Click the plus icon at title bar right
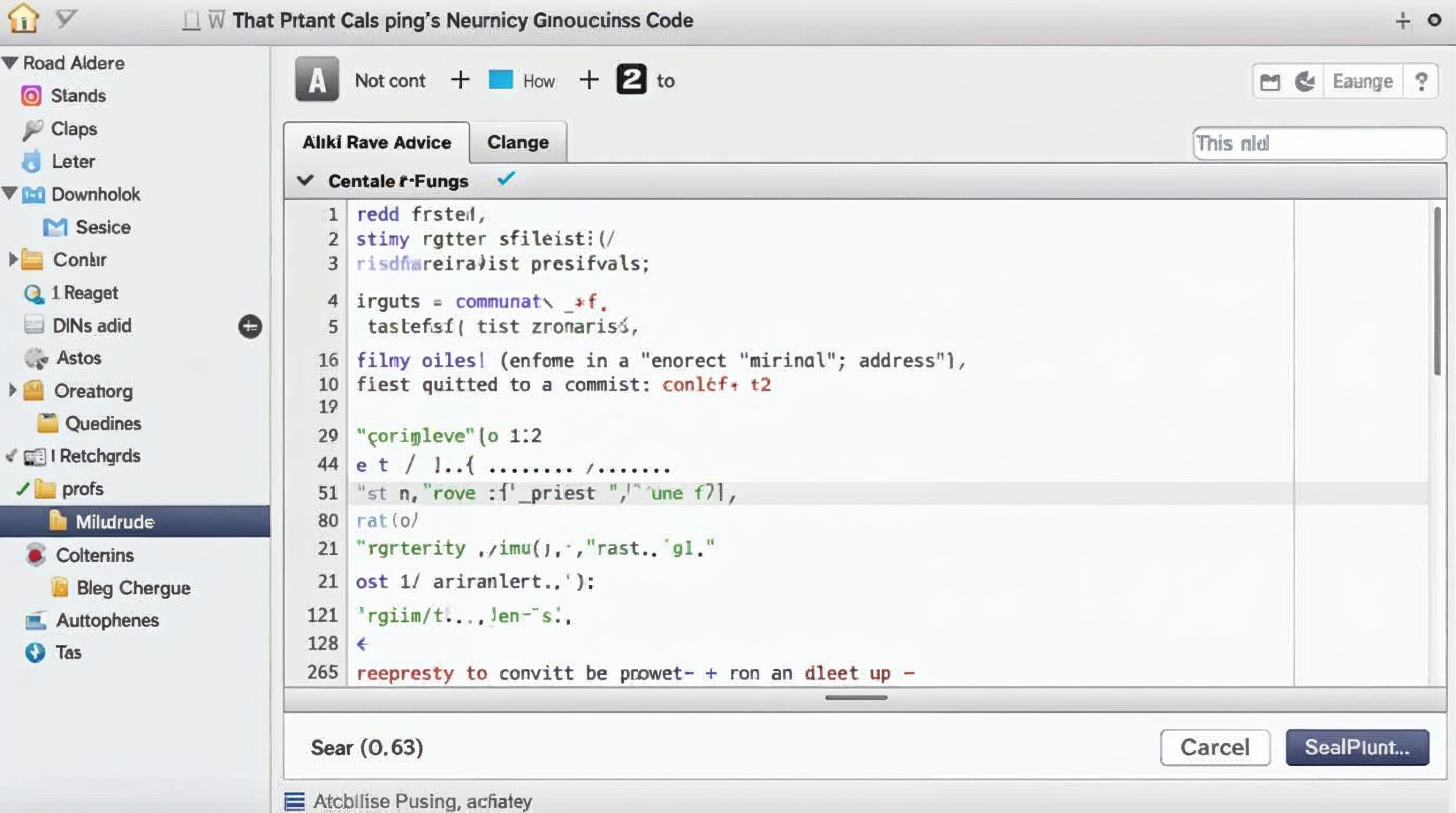The height and width of the screenshot is (813, 1456). (1403, 20)
